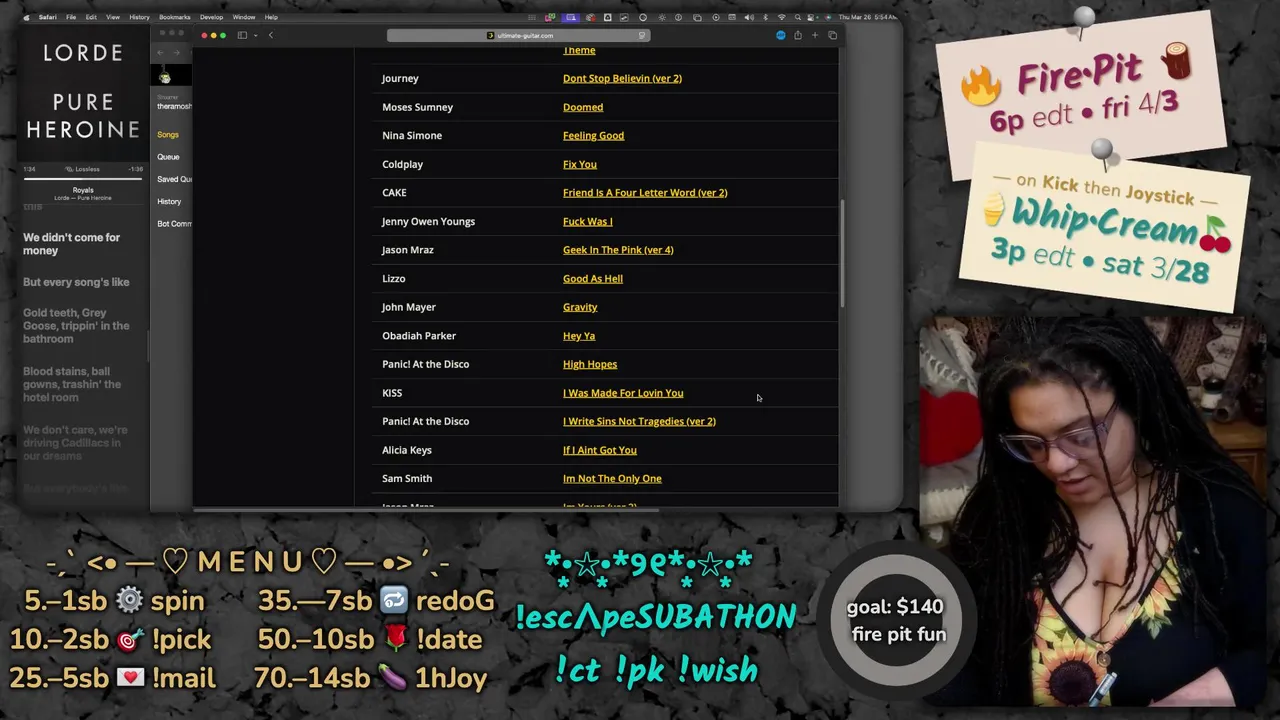Click the volume icon in menu bar

tap(749, 17)
